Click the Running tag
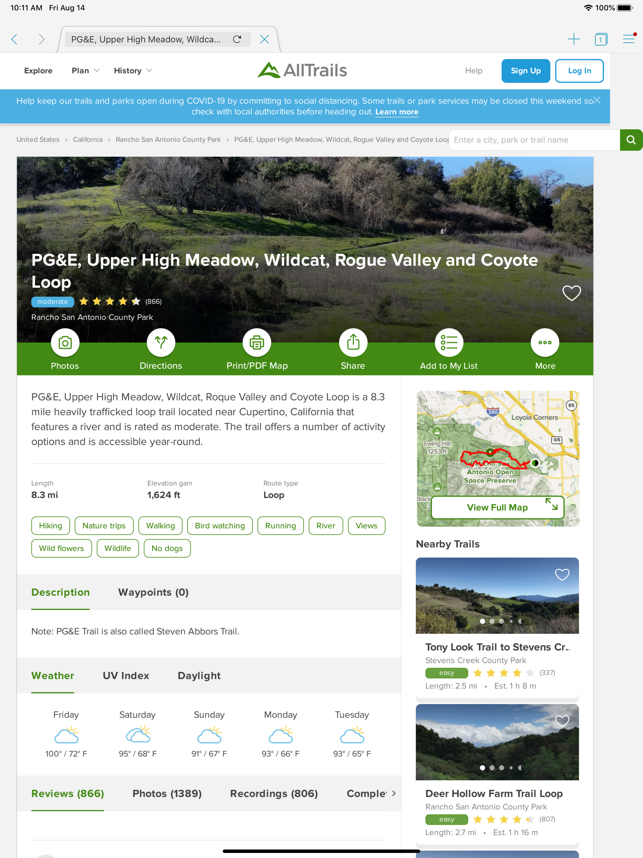Viewport: 643px width, 858px height. tap(281, 525)
